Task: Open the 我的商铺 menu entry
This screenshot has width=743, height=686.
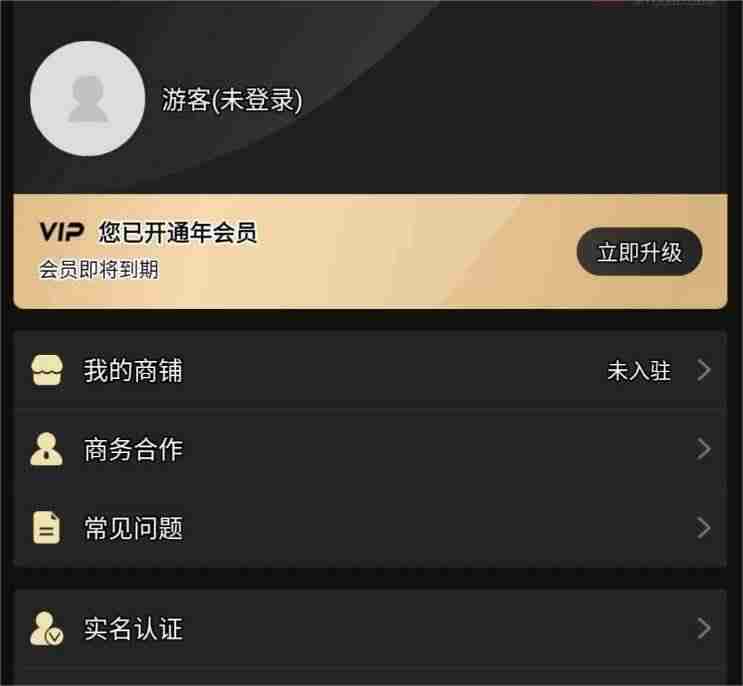Action: click(x=371, y=370)
